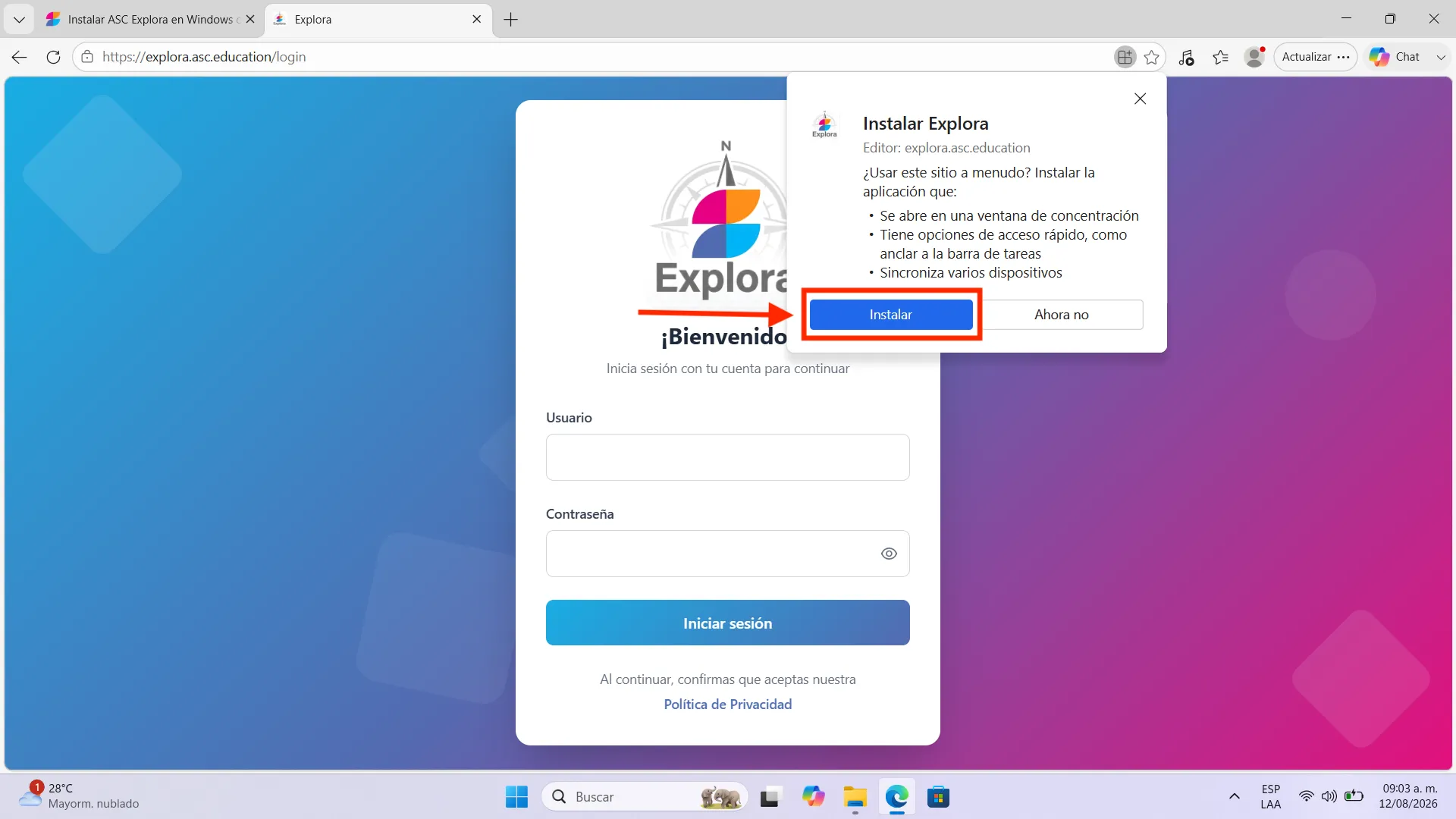Viewport: 1456px width, 819px height.
Task: Open the Windows Start menu
Action: (x=516, y=797)
